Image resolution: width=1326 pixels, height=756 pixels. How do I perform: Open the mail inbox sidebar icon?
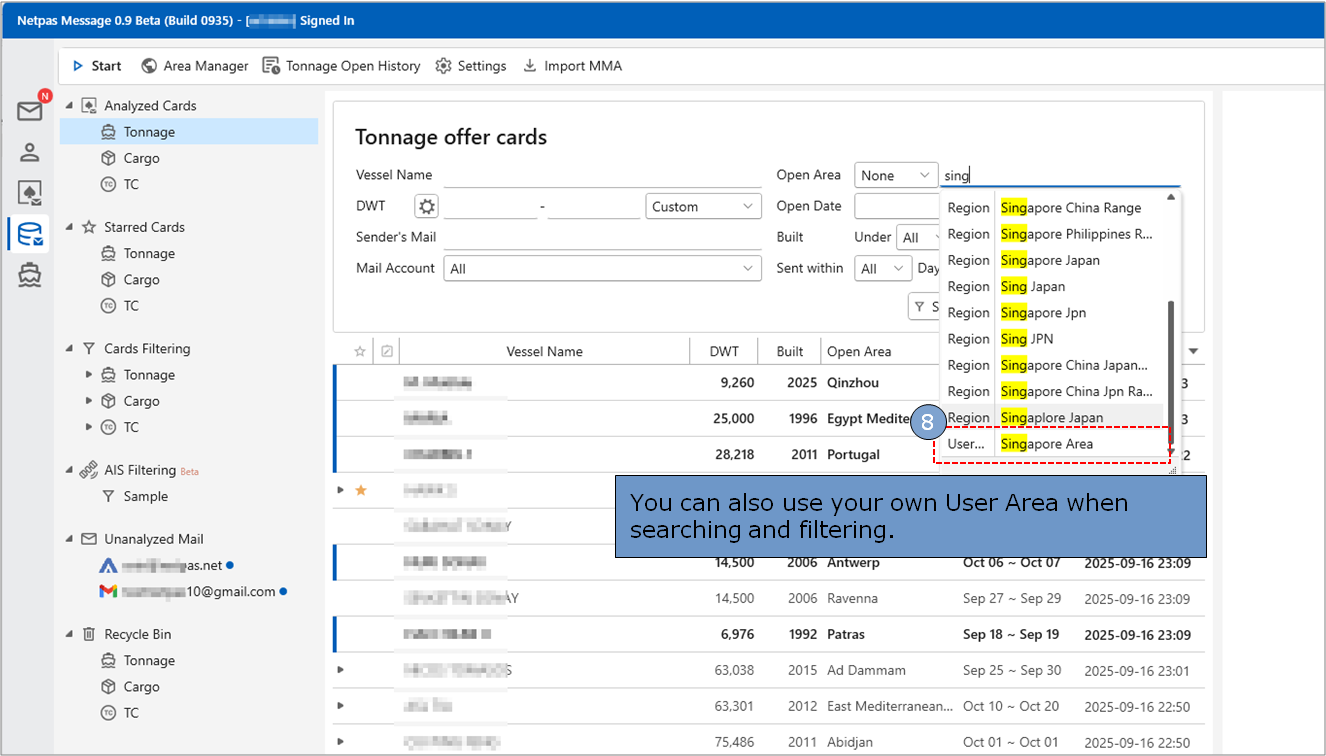(29, 111)
